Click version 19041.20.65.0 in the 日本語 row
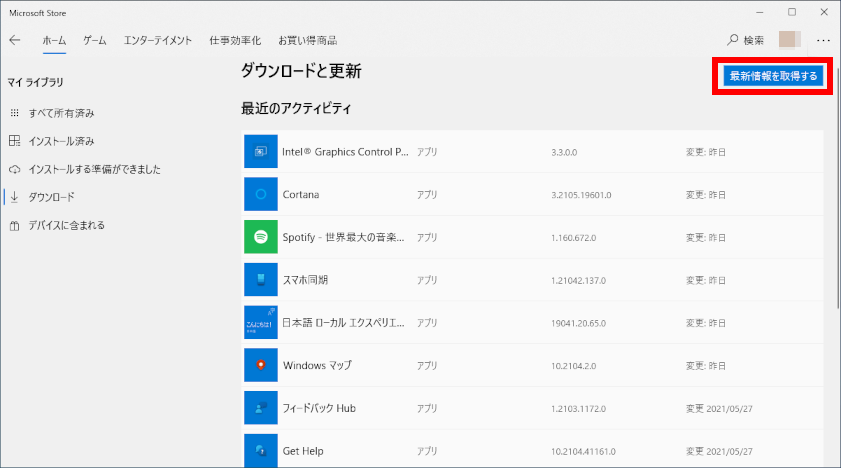Screen dimensions: 841x468 [x=578, y=323]
